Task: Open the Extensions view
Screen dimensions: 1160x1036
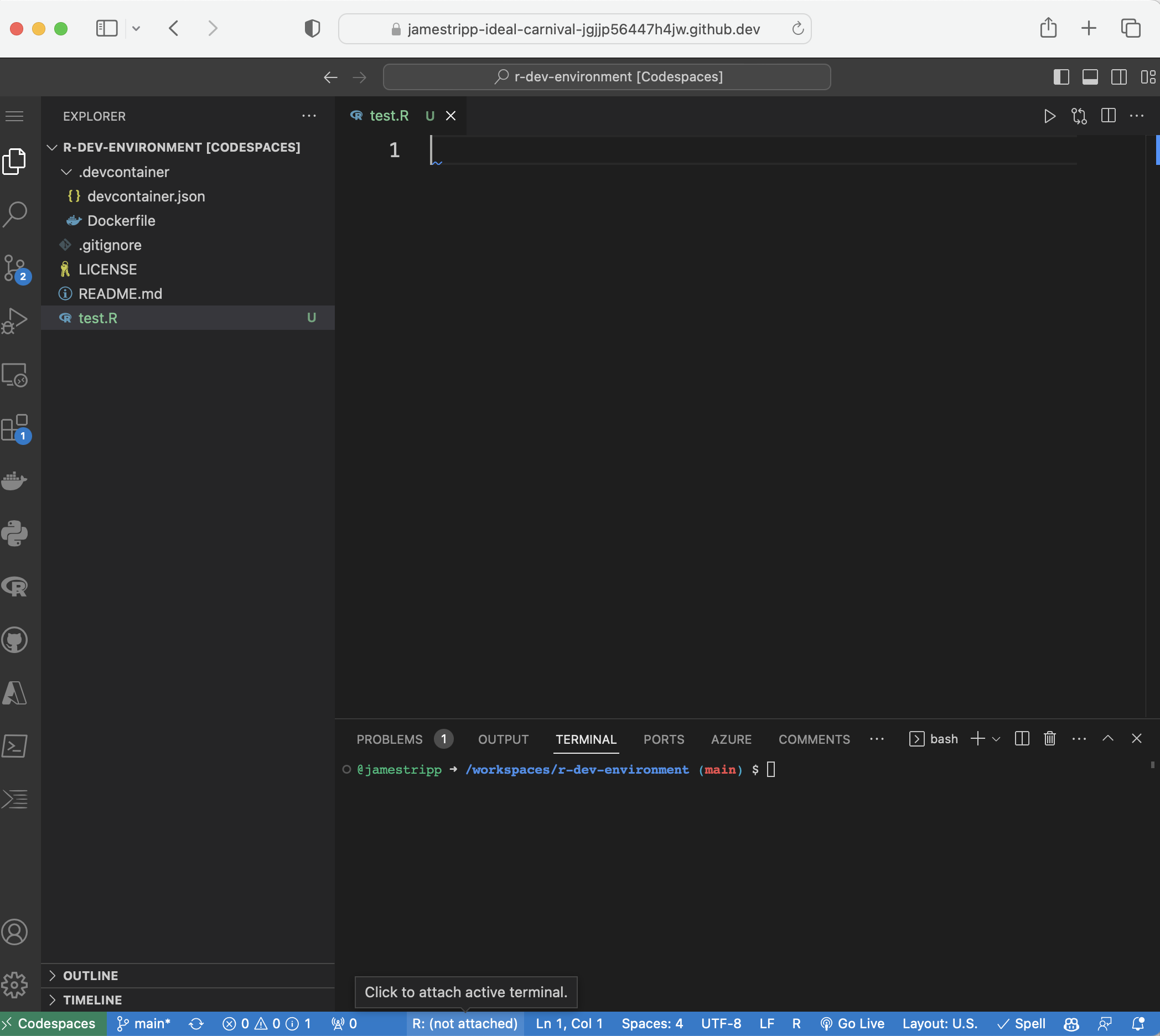Action: [15, 428]
